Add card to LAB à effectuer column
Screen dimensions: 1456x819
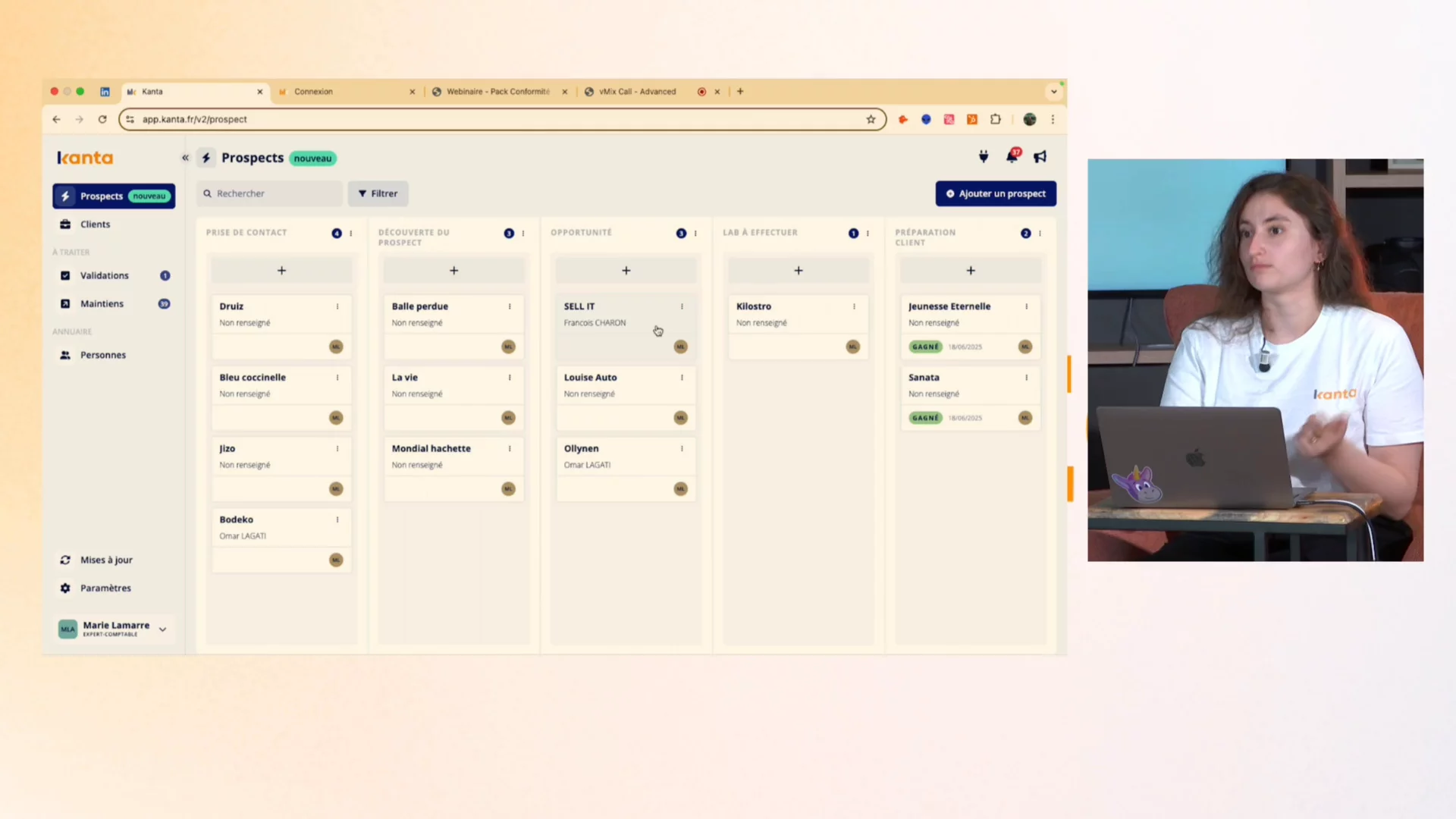798,271
